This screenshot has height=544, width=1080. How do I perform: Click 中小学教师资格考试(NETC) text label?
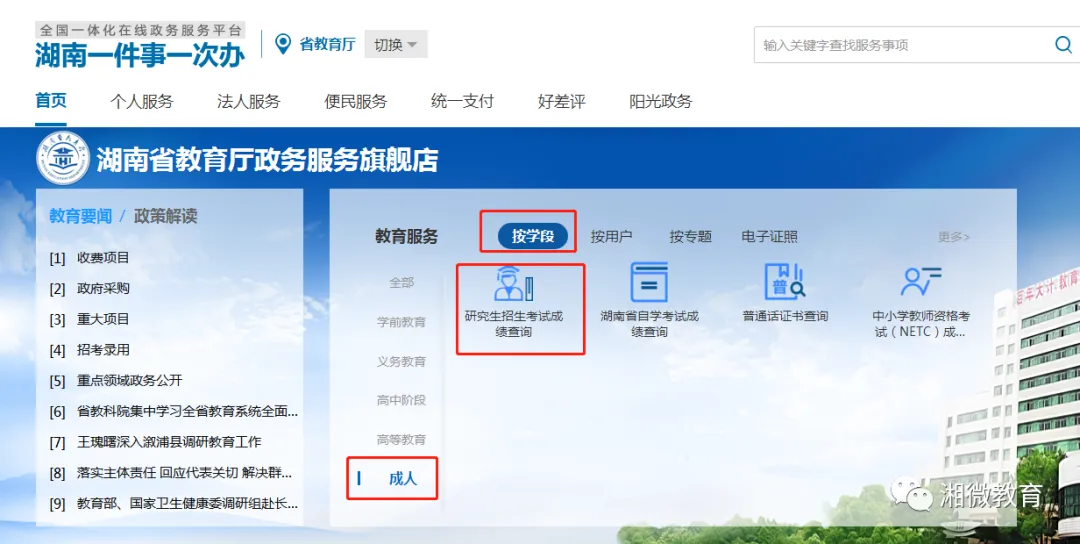tap(921, 324)
